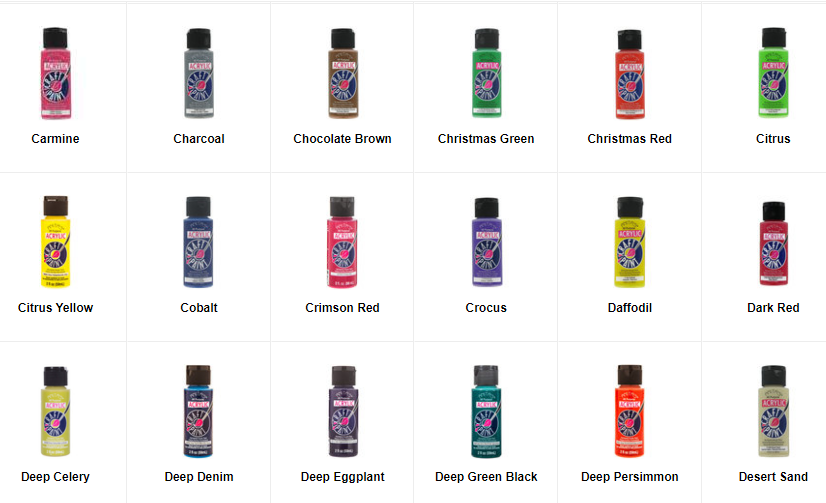The image size is (826, 503).
Task: Open the Charcoal paint bottle thumbnail
Action: (199, 73)
